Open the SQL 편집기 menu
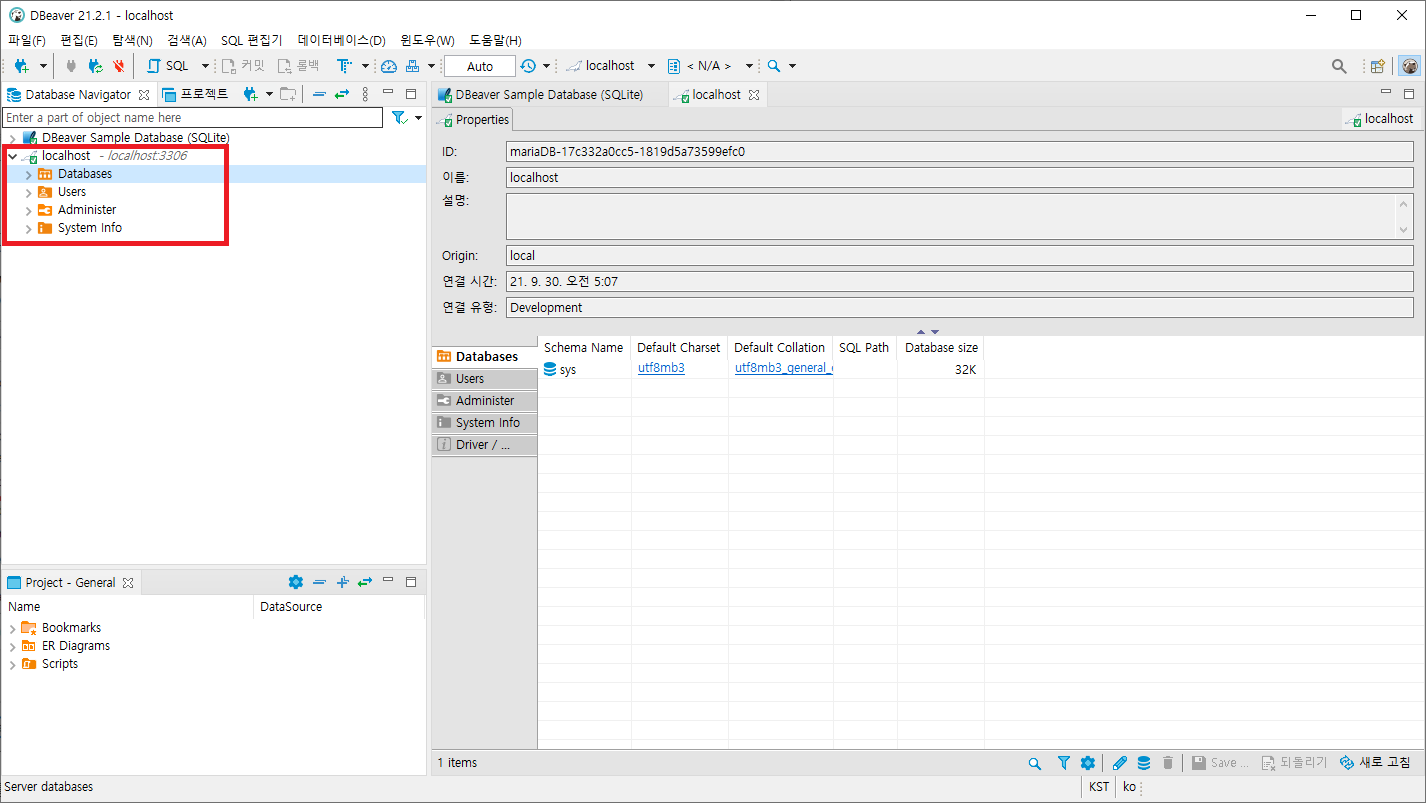Viewport: 1426px width, 803px height. [252, 41]
